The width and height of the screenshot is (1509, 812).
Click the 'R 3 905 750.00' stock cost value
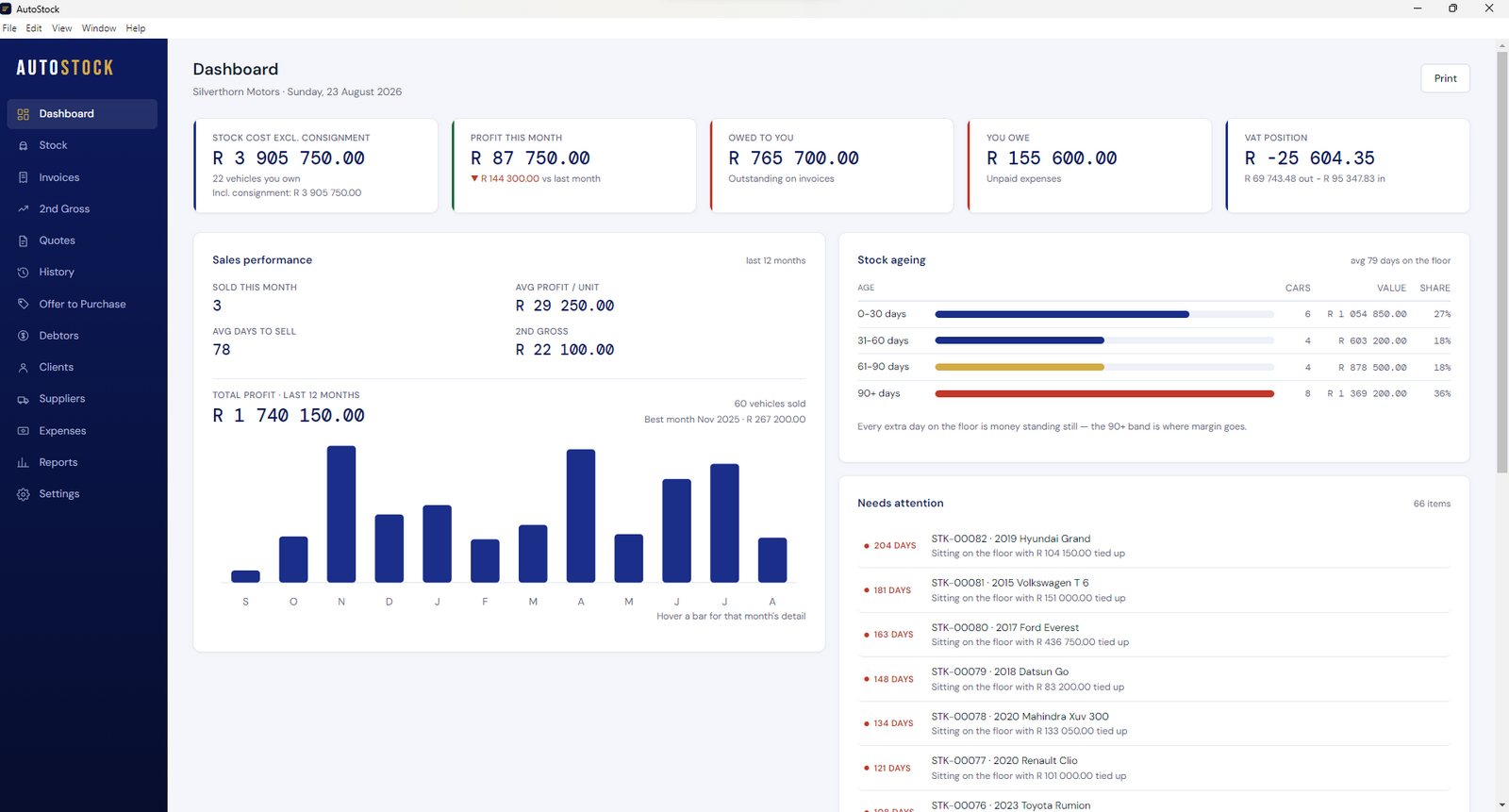tap(289, 158)
